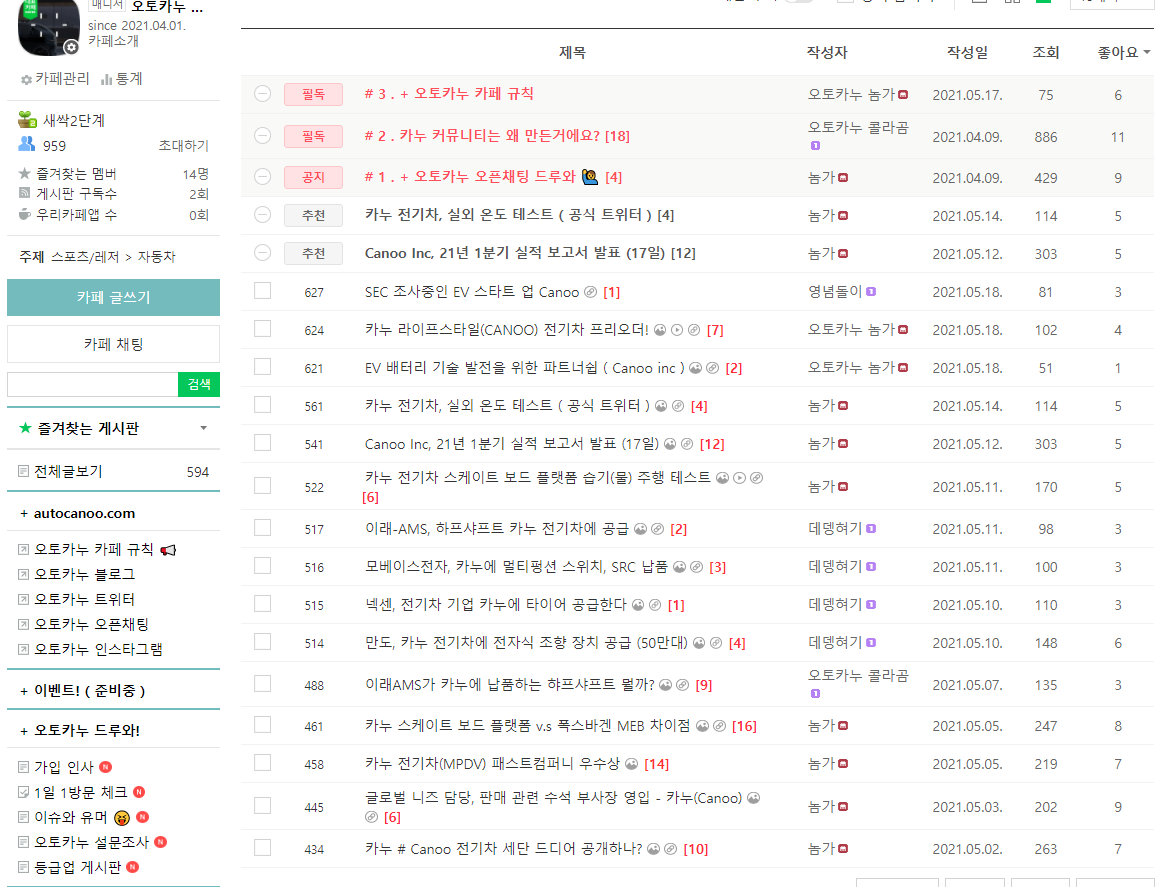Click emoji icon in # 1 오픈채팅 title

pyautogui.click(x=589, y=177)
